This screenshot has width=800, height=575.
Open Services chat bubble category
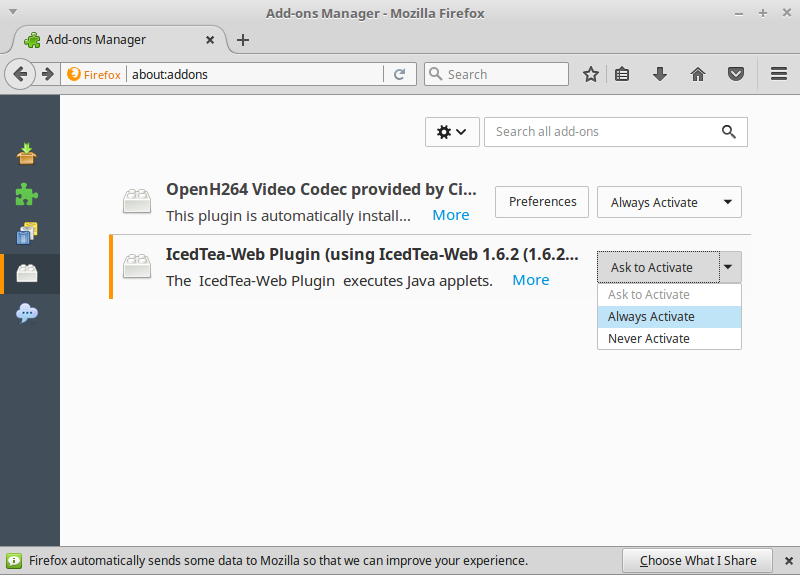[x=27, y=313]
